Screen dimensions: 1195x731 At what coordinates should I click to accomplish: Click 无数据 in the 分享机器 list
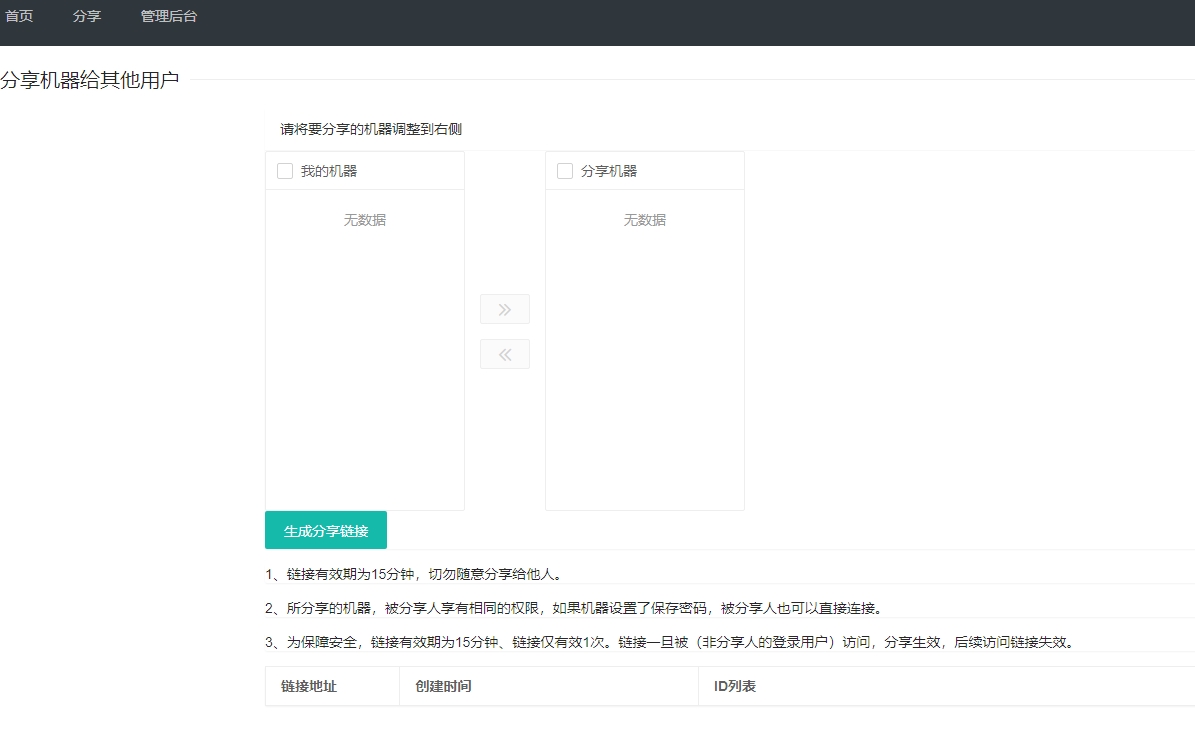coord(645,220)
